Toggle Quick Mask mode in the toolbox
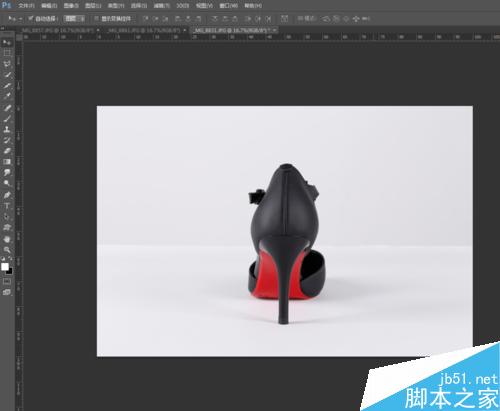Image resolution: width=500 pixels, height=411 pixels. [x=7, y=281]
